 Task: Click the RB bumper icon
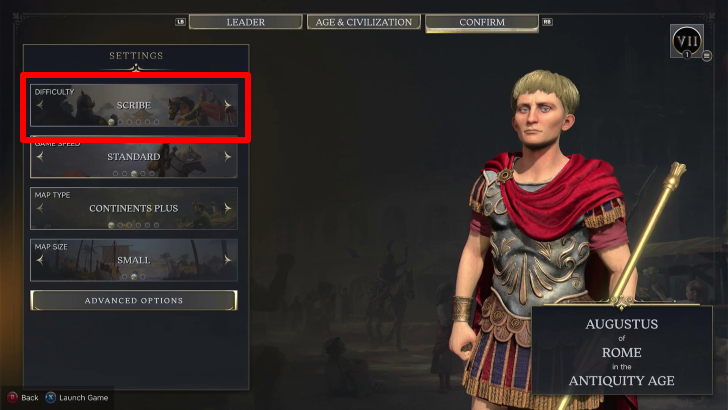[x=547, y=22]
